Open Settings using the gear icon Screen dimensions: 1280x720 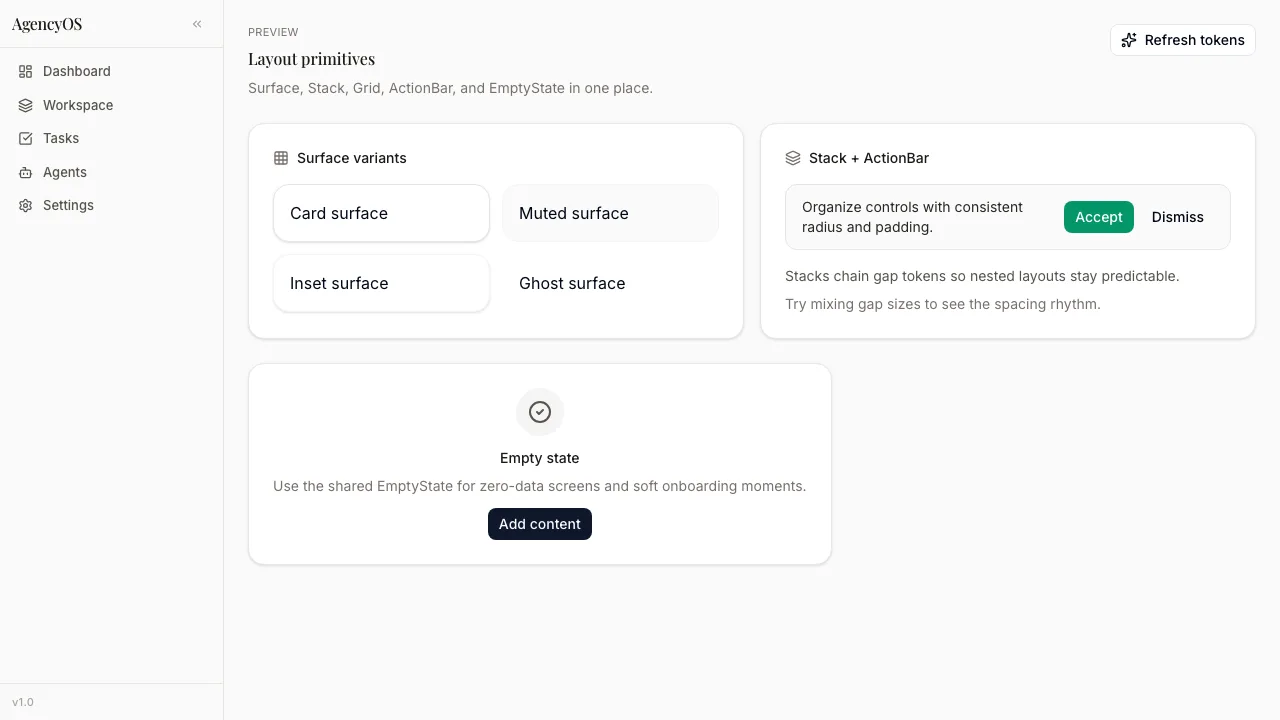point(25,205)
